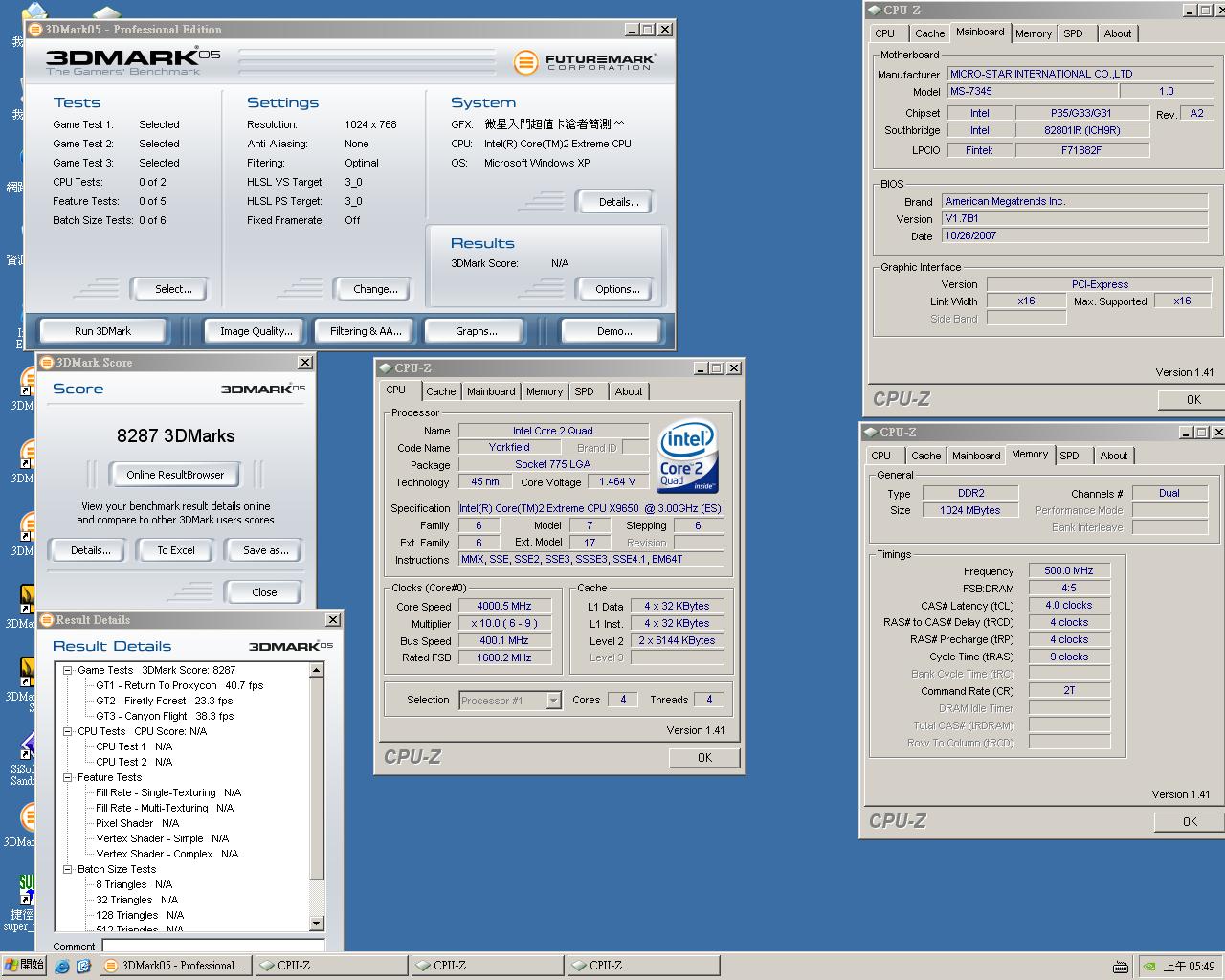Click the 8287 3DMarks score text
This screenshot has width=1225, height=980.
click(x=176, y=435)
